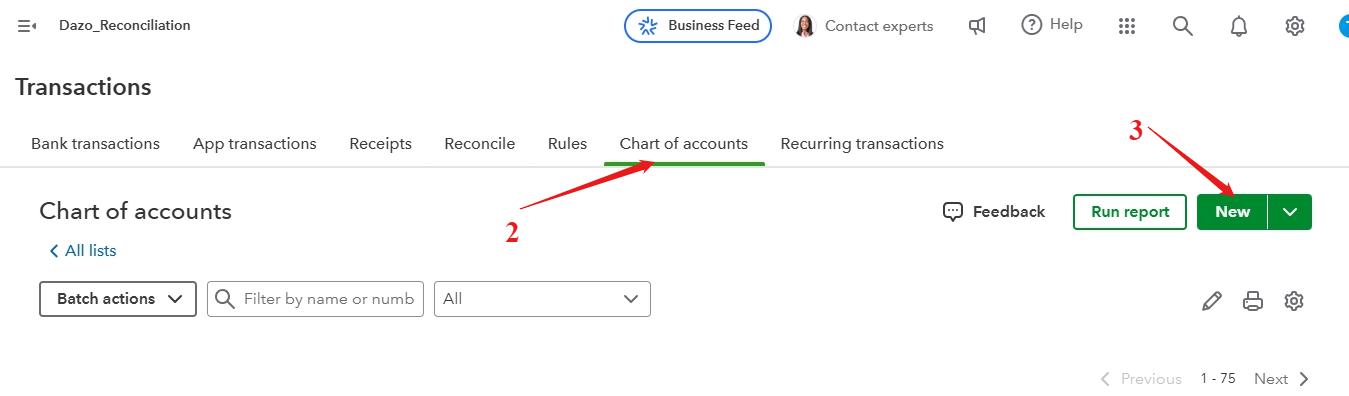1349x396 pixels.
Task: Open the apps grid icon
Action: point(1127,26)
